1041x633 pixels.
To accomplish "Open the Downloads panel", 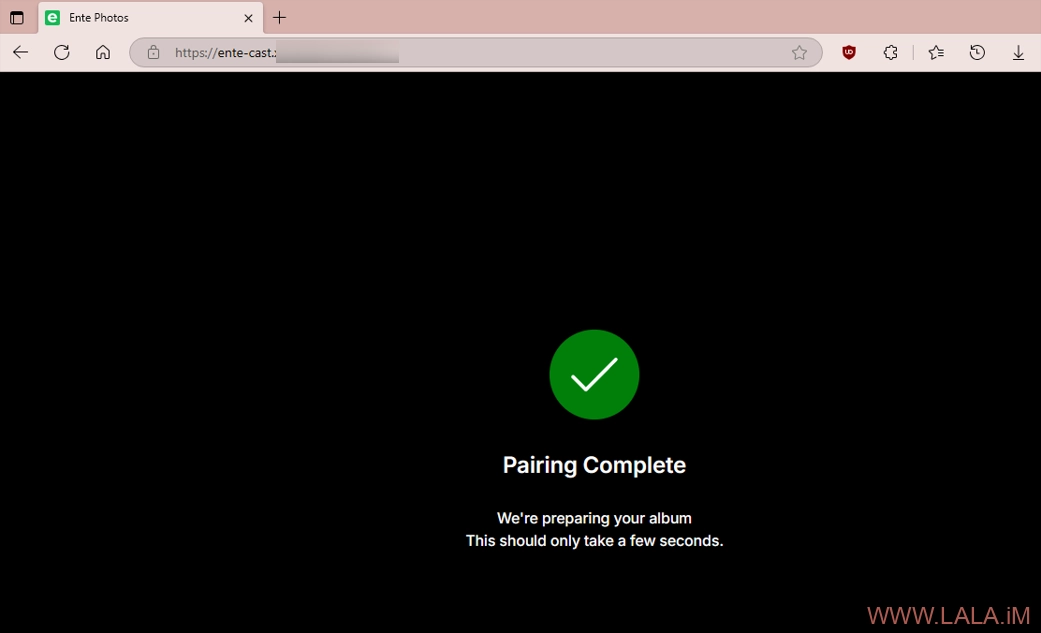I will click(1018, 53).
